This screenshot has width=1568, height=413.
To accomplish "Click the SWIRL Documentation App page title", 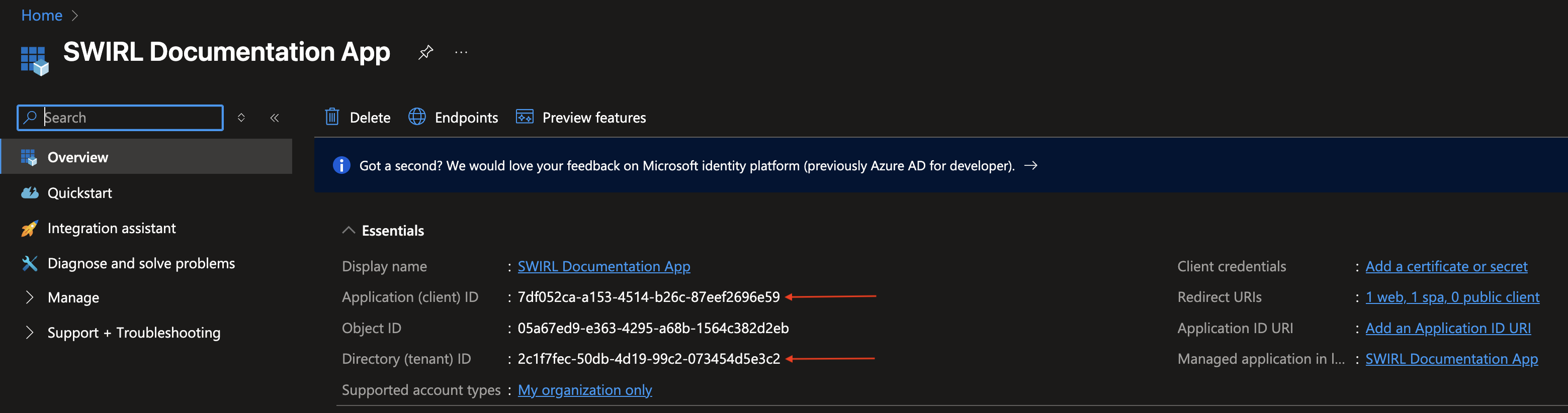I will click(226, 52).
